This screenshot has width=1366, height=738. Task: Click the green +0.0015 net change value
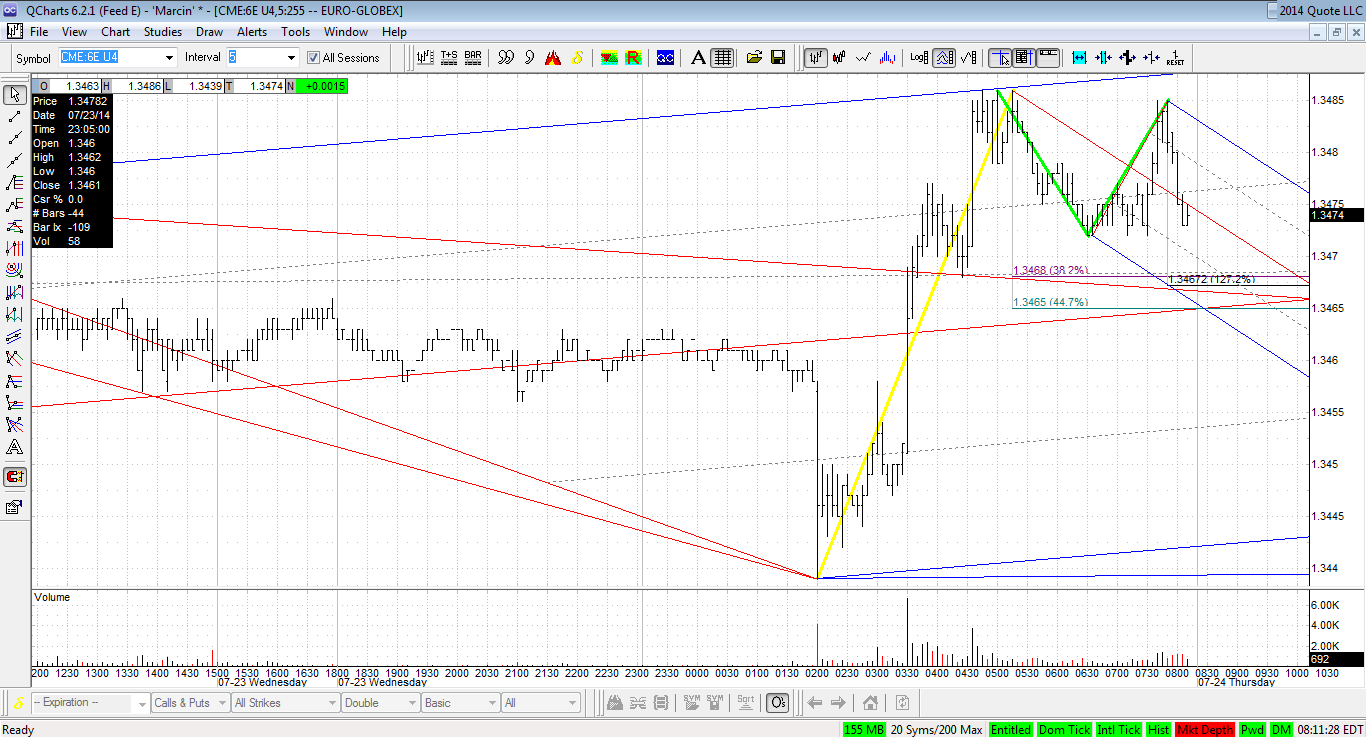click(322, 86)
